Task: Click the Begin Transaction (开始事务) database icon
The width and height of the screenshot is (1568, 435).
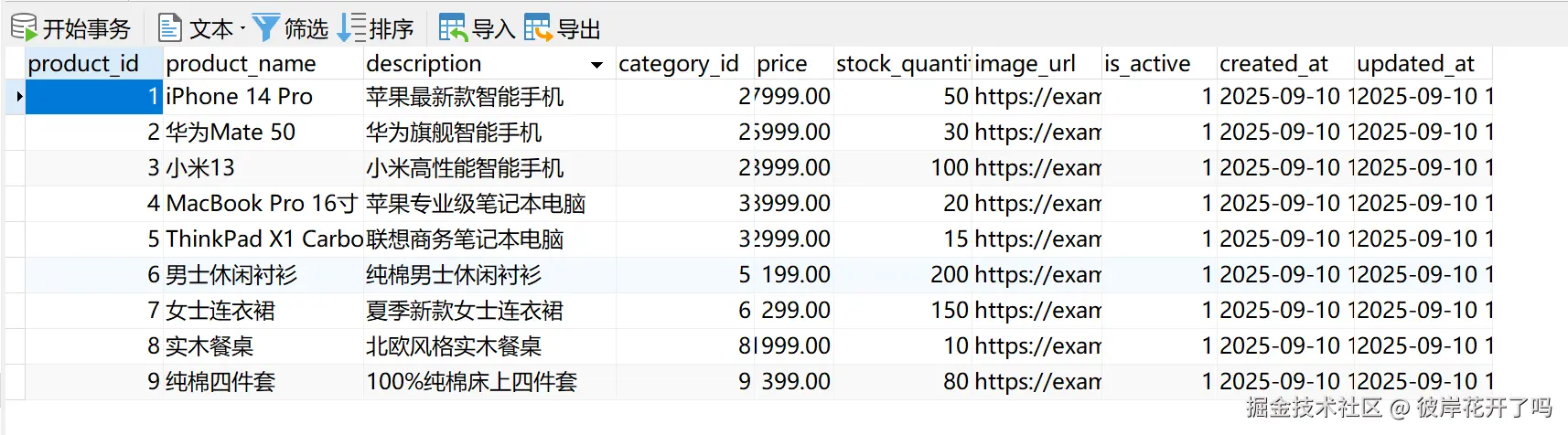Action: tap(24, 27)
